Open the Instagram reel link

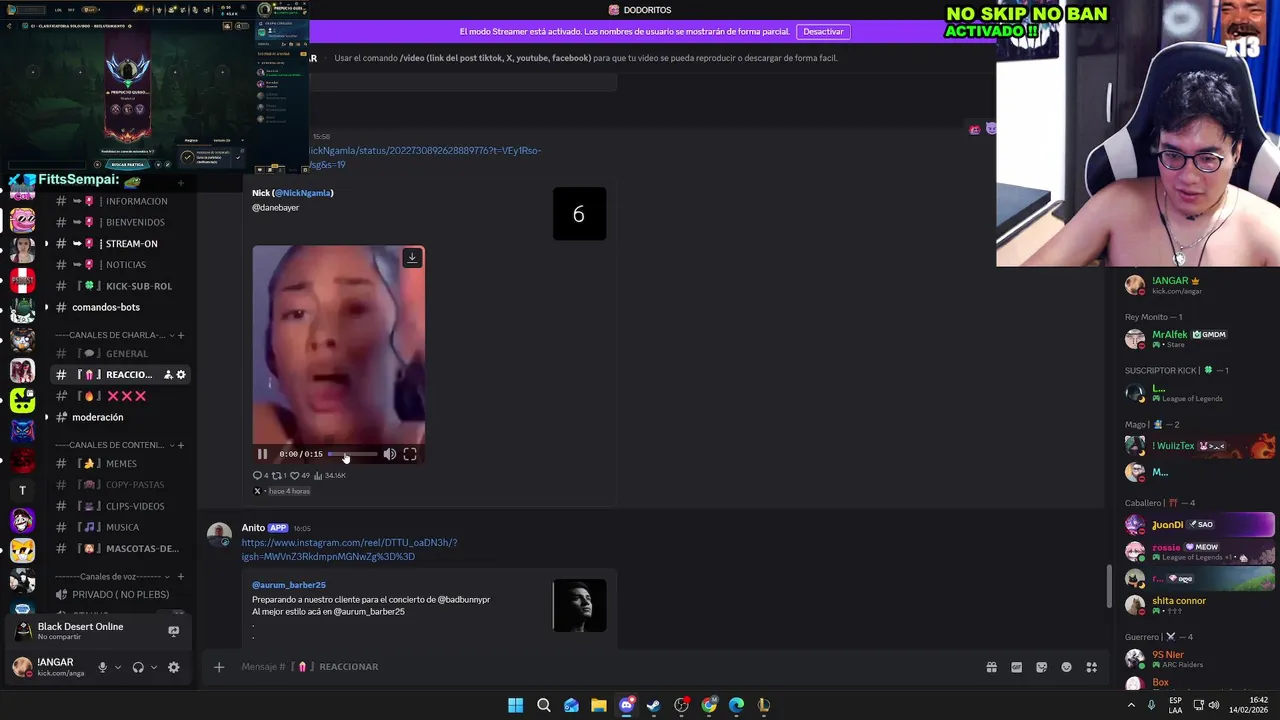pos(349,550)
